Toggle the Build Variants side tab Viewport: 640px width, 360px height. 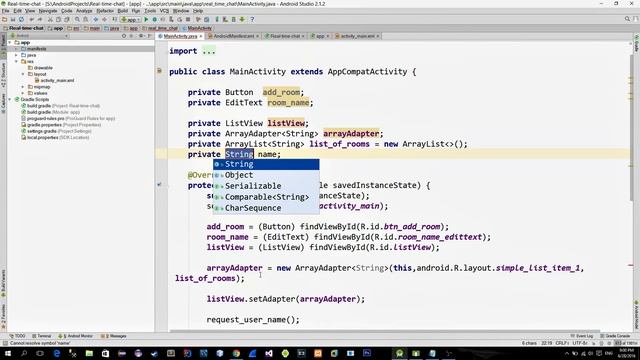click(3, 283)
